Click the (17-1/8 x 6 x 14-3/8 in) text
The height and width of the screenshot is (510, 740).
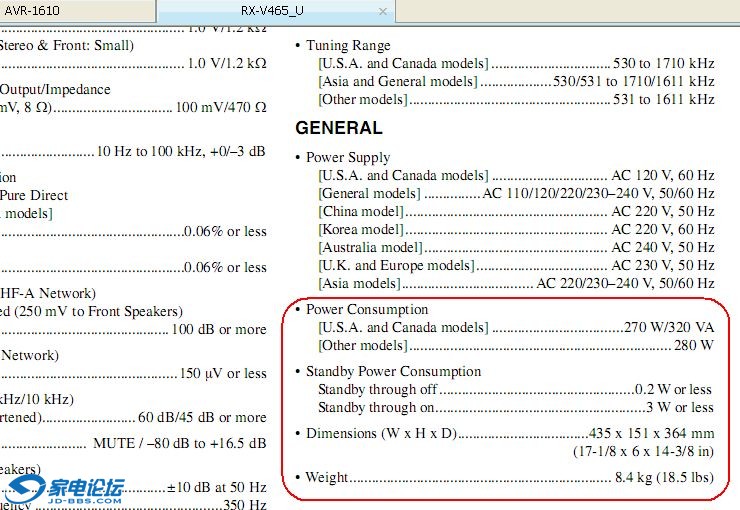coord(643,451)
